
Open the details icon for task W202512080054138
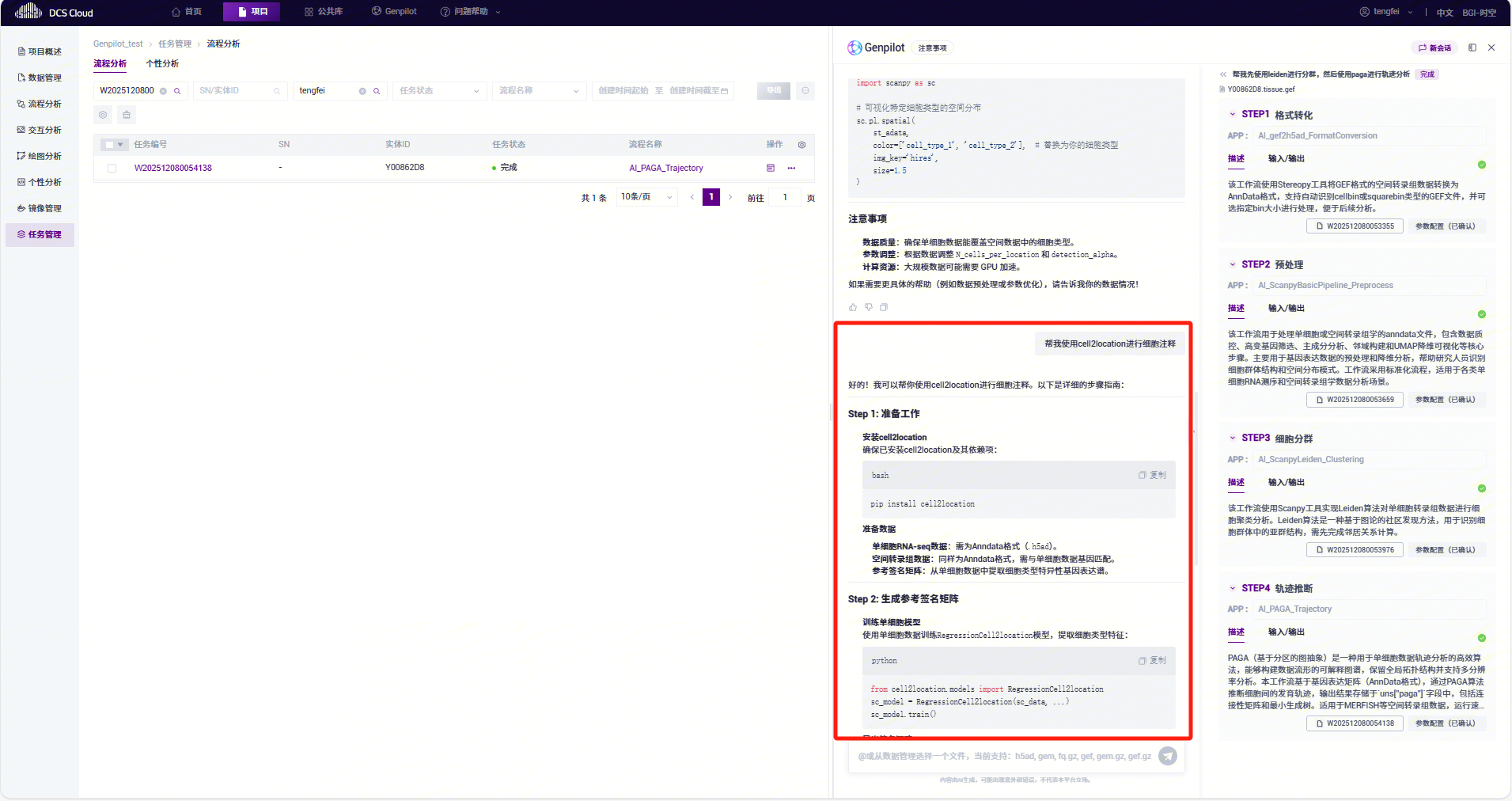[771, 168]
